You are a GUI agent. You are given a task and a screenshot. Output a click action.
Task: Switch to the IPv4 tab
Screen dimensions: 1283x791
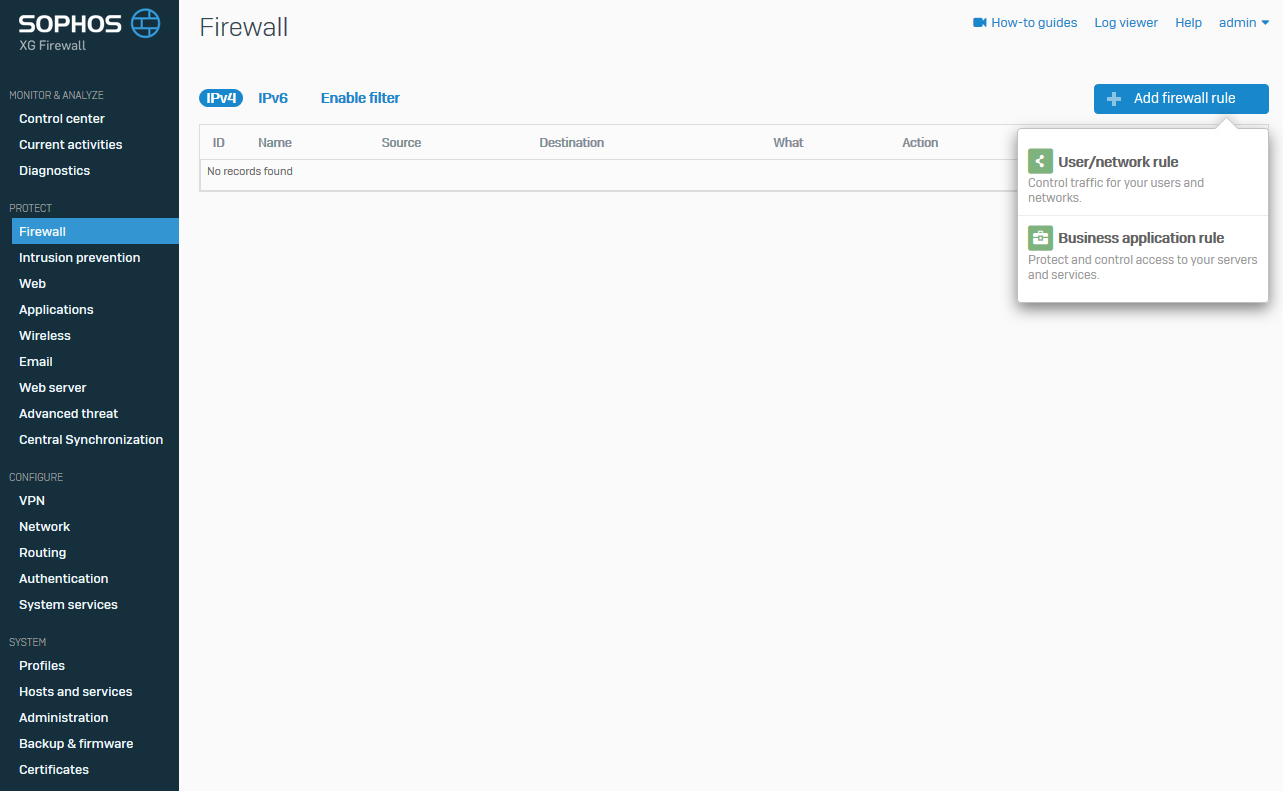pyautogui.click(x=221, y=98)
